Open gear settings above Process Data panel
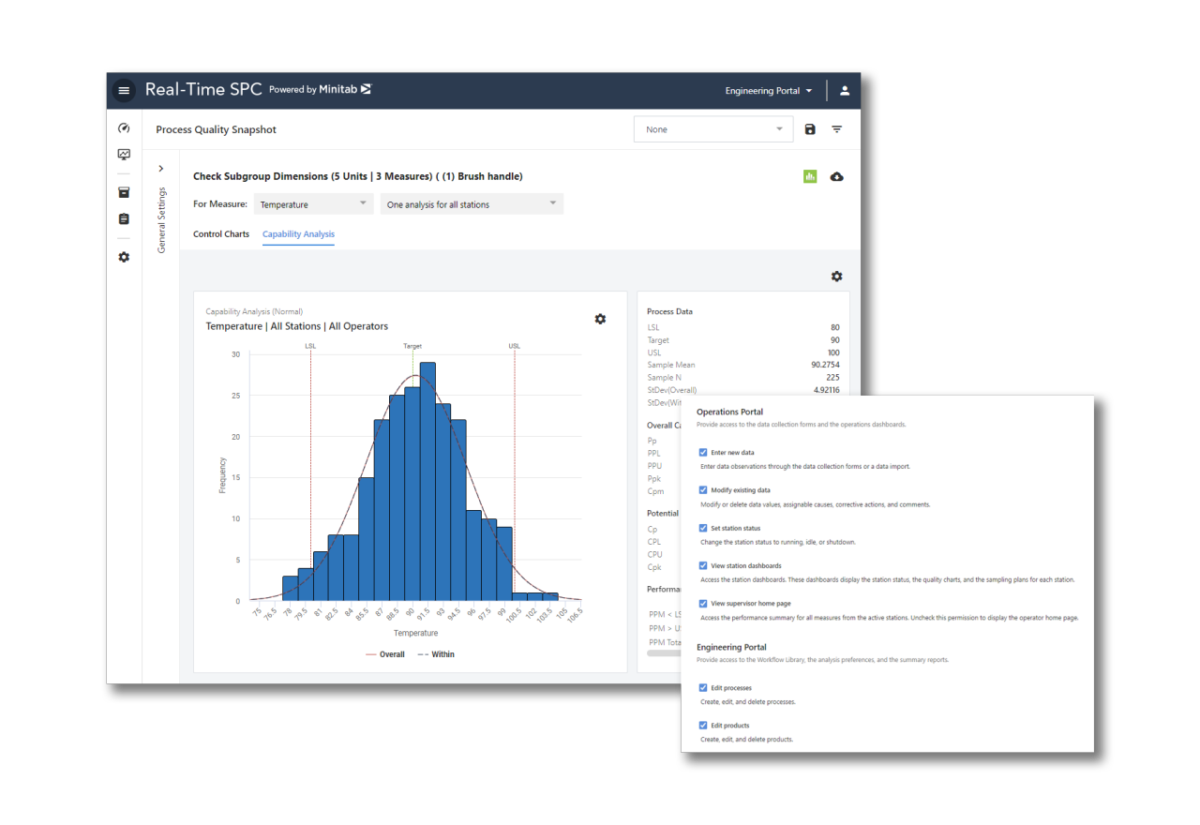This screenshot has height=825, width=1200. [x=837, y=276]
